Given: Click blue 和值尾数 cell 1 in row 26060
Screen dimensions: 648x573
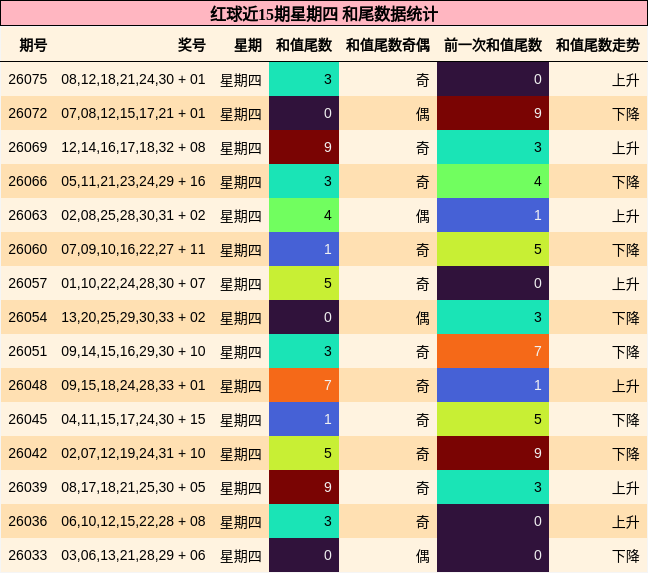Looking at the screenshot, I should (x=304, y=249).
